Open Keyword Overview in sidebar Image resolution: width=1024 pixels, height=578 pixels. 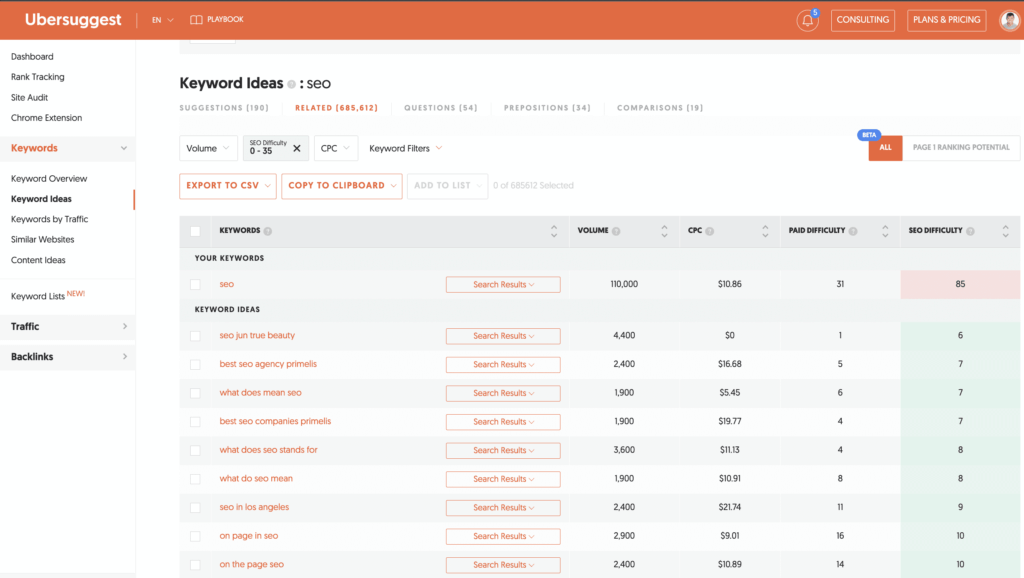pos(49,179)
